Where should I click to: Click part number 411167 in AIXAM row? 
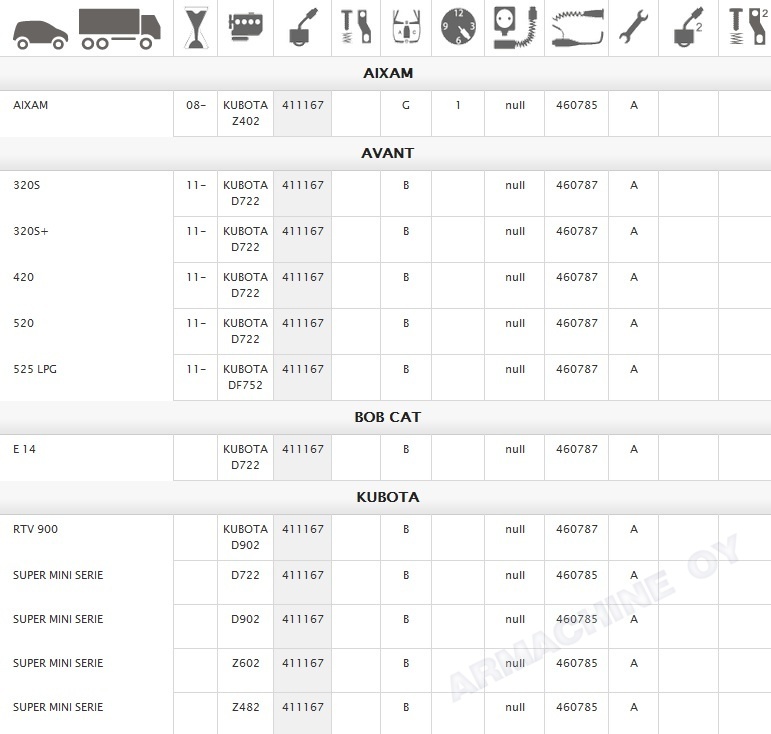303,105
